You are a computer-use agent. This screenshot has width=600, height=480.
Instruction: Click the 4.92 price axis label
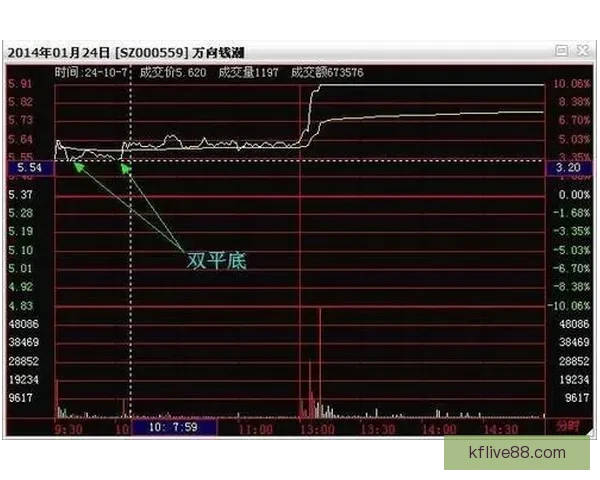[21, 287]
